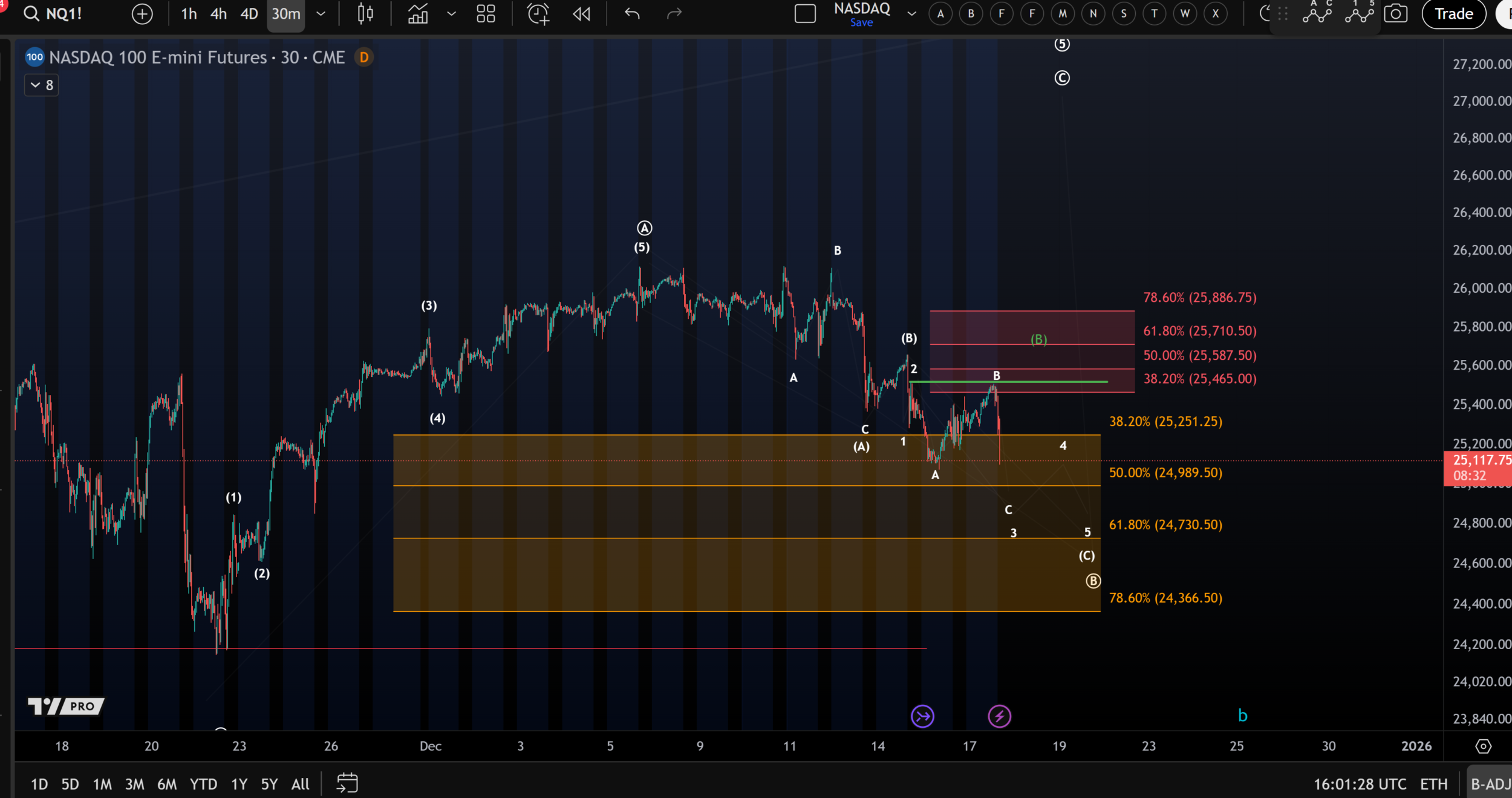The width and height of the screenshot is (1512, 798).
Task: Create an alert with clock-plus icon
Action: click(x=538, y=13)
